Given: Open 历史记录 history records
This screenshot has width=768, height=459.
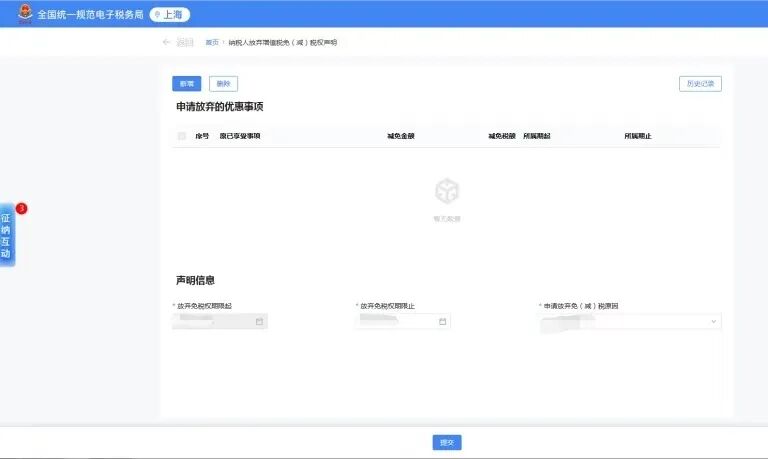Looking at the screenshot, I should (700, 84).
